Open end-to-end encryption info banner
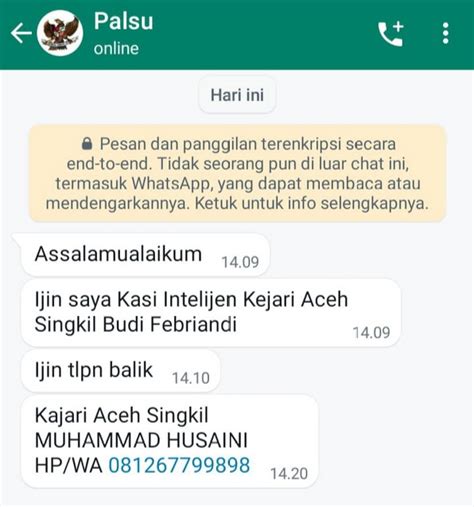This screenshot has height=507, width=474. coord(237,173)
